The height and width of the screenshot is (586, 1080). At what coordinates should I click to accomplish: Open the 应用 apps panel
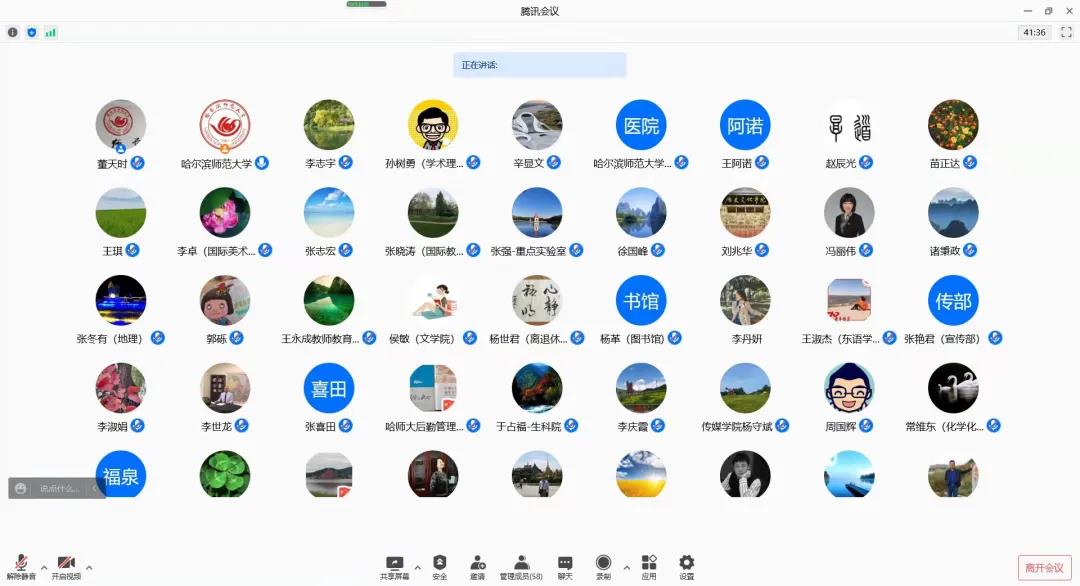pyautogui.click(x=649, y=566)
